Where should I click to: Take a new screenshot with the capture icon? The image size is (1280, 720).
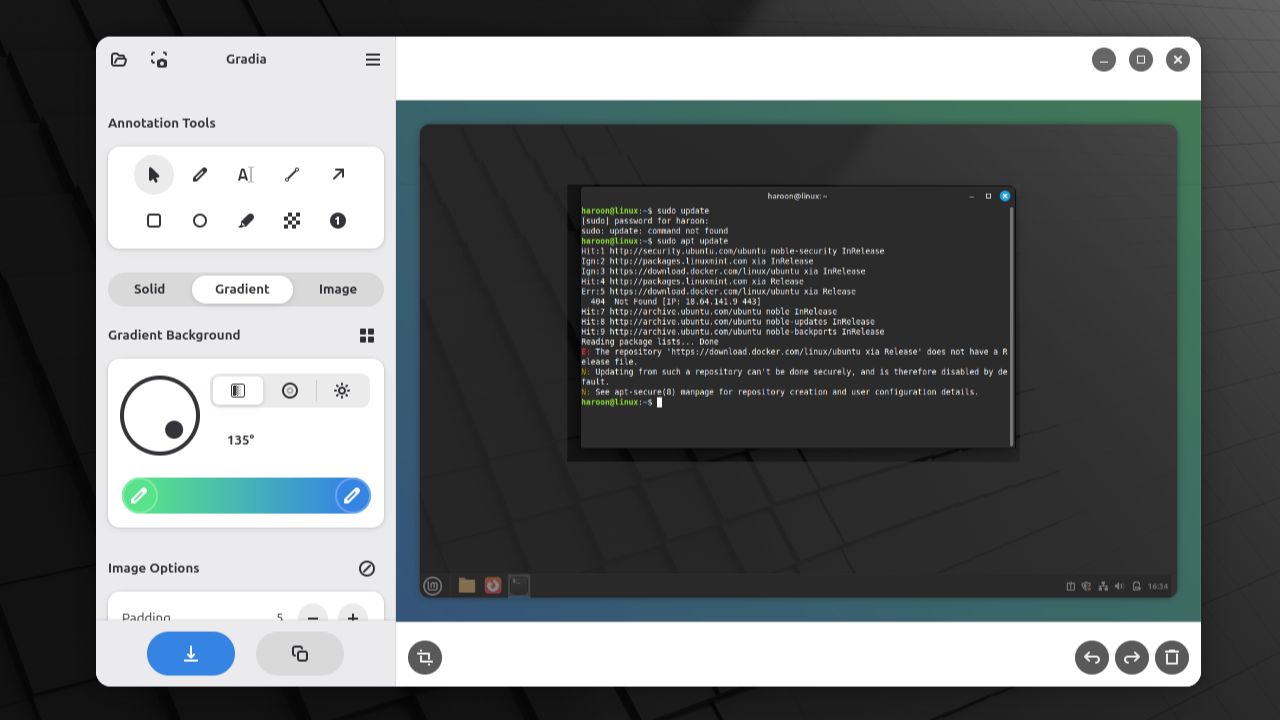(x=158, y=60)
